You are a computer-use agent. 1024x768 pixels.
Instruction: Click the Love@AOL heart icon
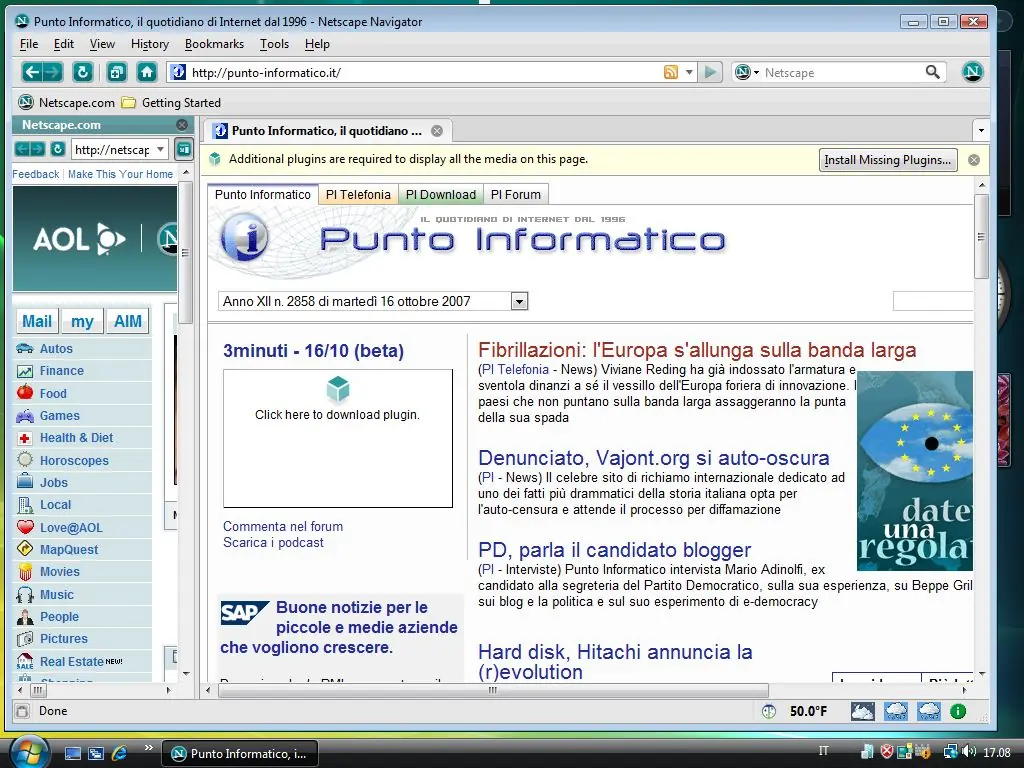(x=25, y=527)
